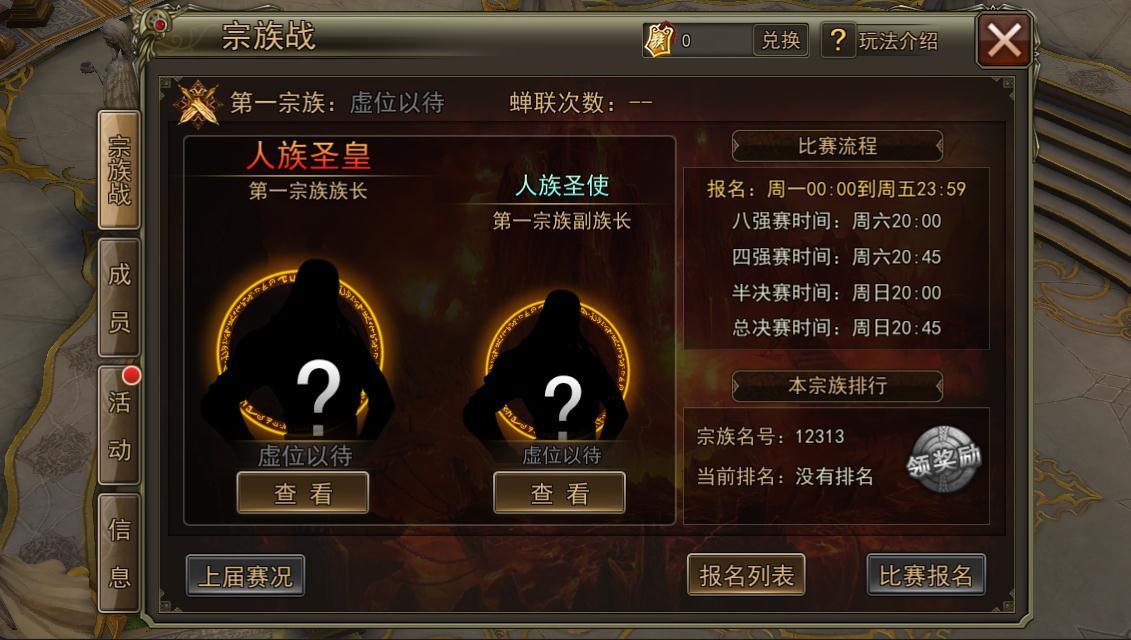Click the 比赛流程 section header
The image size is (1131, 640).
click(x=837, y=146)
